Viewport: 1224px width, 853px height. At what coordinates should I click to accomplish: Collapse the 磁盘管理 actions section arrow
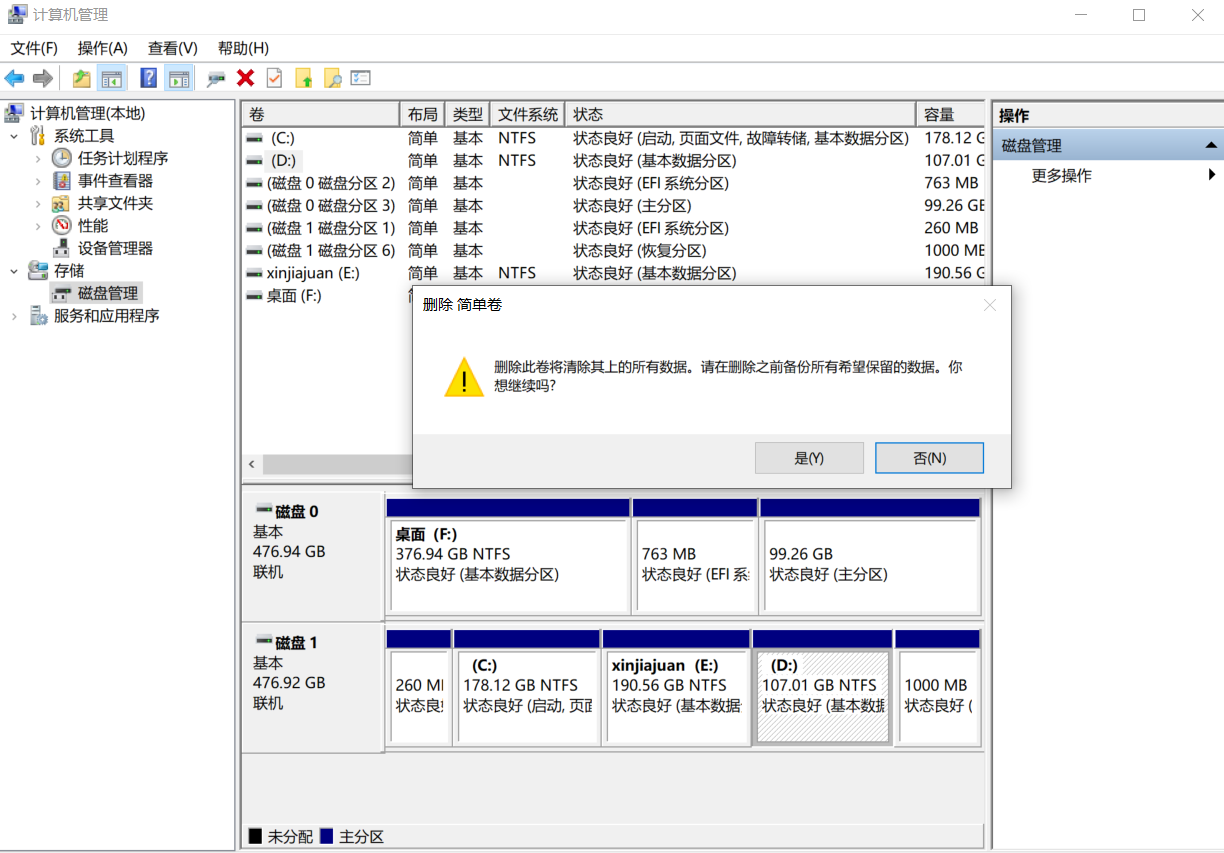pos(1211,146)
